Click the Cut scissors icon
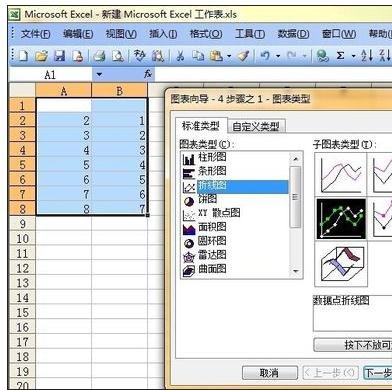The width and height of the screenshot is (392, 390). (180, 56)
